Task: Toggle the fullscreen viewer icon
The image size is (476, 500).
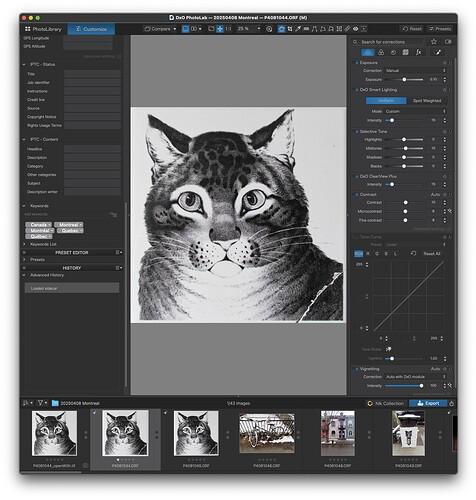Action: tap(211, 29)
